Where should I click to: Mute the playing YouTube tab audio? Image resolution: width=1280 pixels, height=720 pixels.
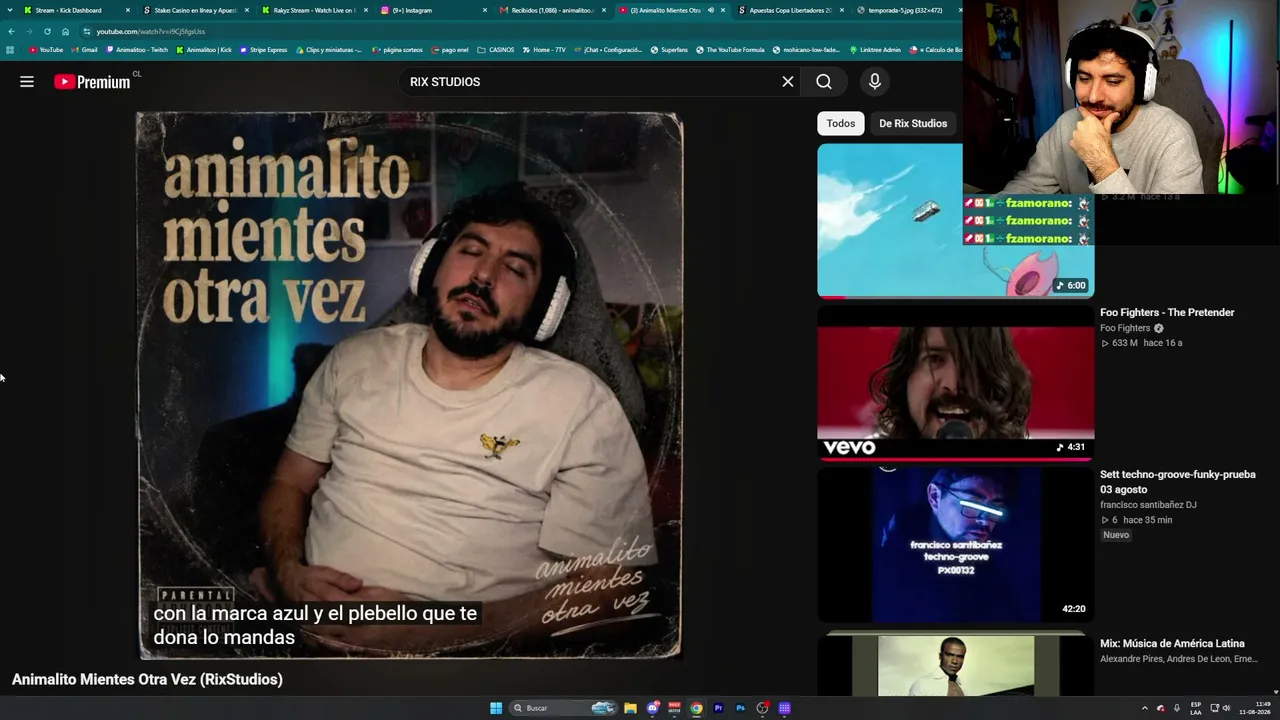click(710, 10)
